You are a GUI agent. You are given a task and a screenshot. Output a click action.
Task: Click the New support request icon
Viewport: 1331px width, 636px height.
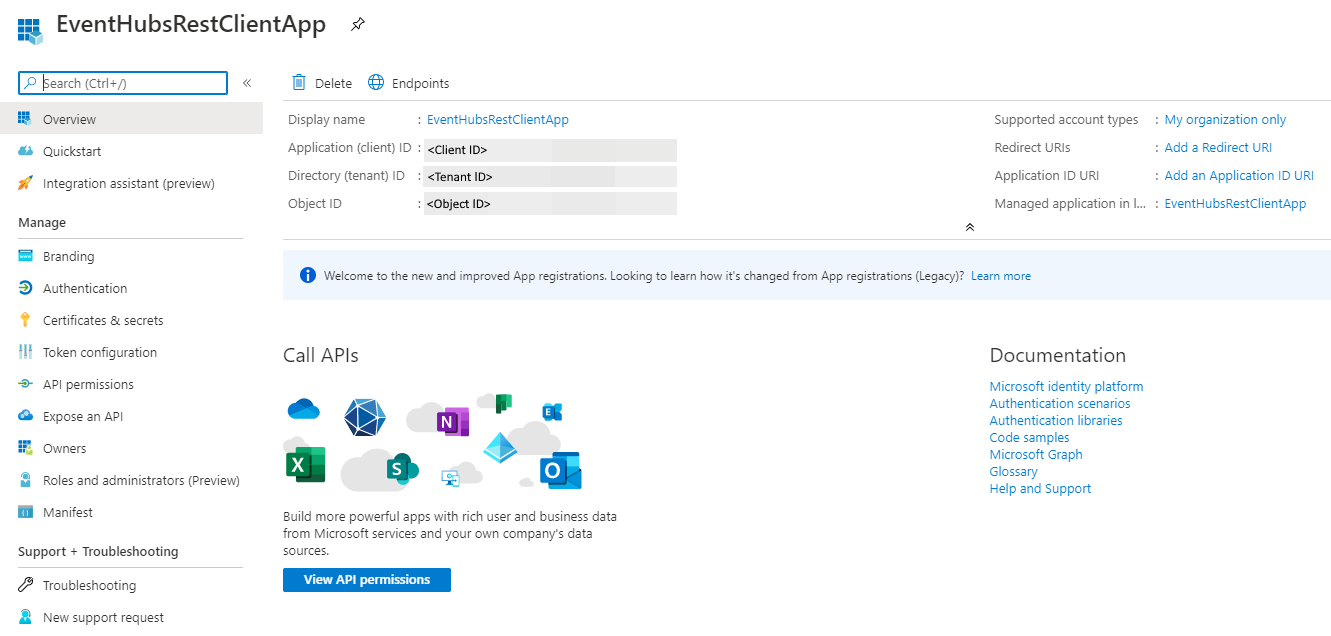(x=25, y=617)
